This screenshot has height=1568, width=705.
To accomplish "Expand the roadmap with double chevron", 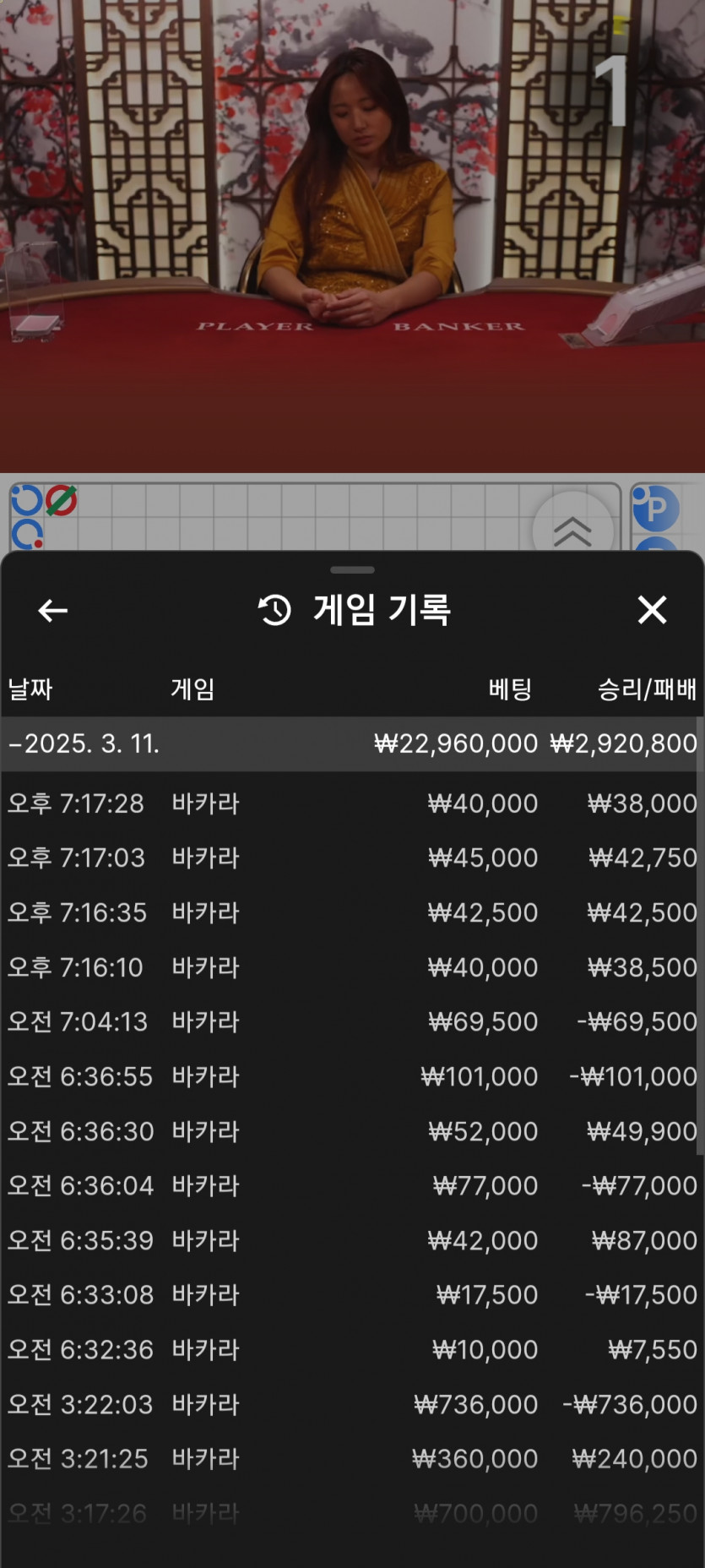I will point(572,531).
